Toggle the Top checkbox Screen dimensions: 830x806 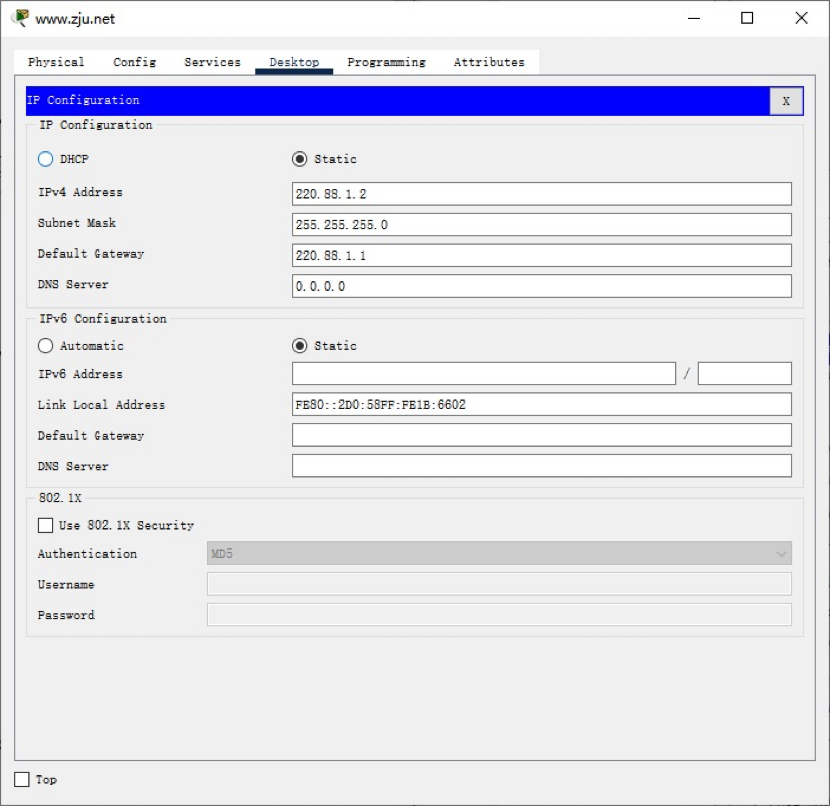22,779
